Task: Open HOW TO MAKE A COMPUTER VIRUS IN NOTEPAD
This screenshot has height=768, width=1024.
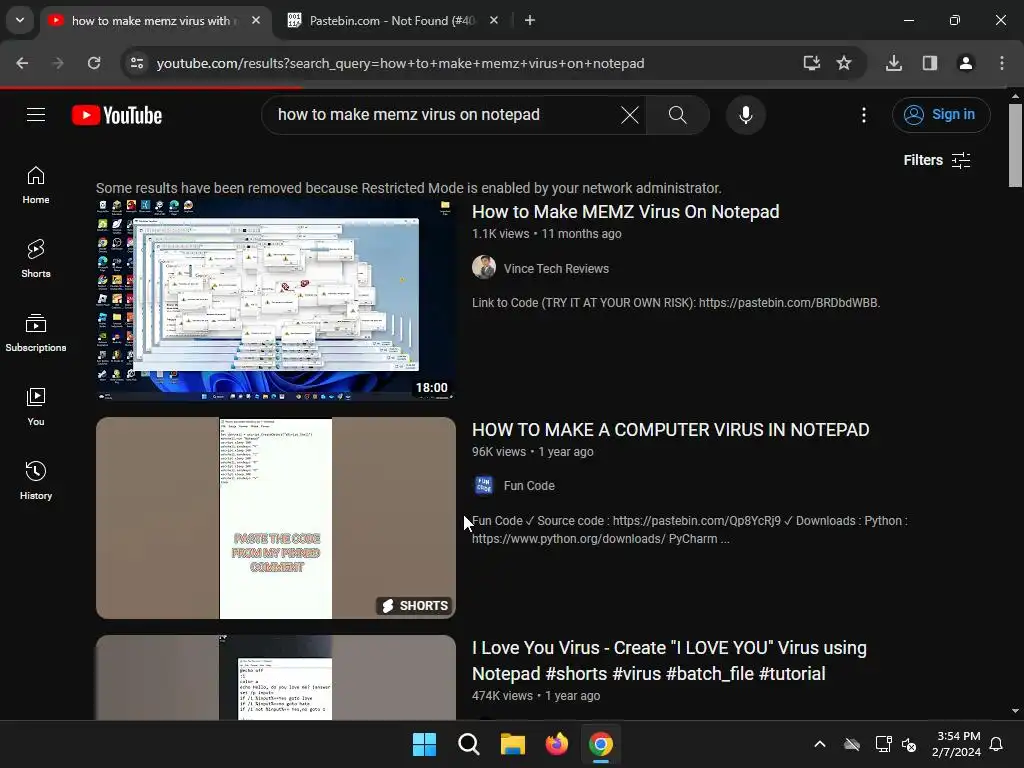Action: (x=670, y=430)
